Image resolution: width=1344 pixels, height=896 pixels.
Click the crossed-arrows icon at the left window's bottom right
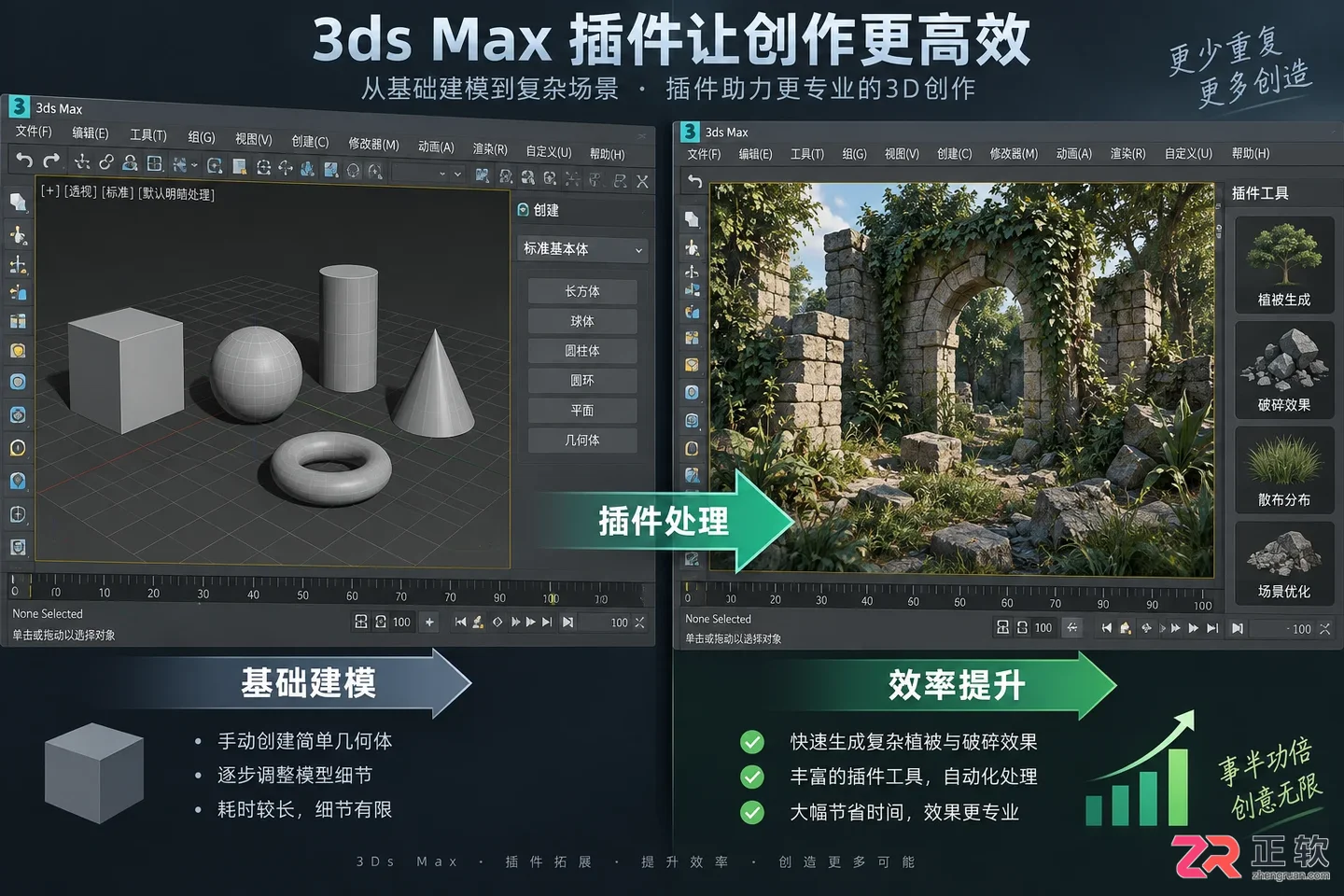(x=639, y=622)
